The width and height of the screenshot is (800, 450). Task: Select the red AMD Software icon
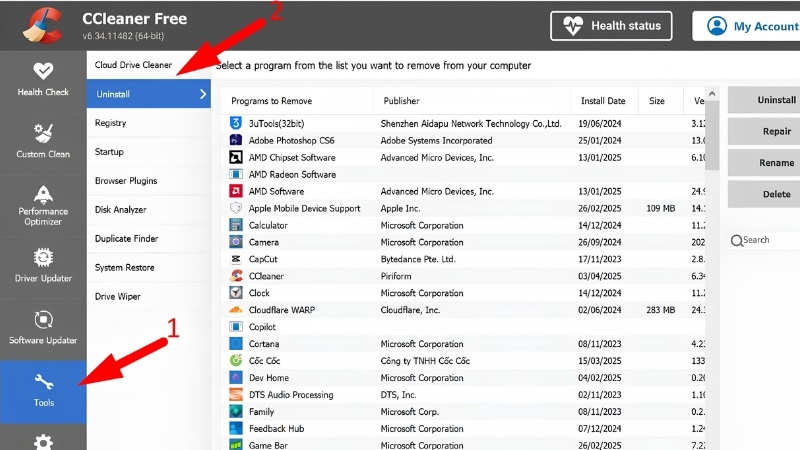point(236,191)
